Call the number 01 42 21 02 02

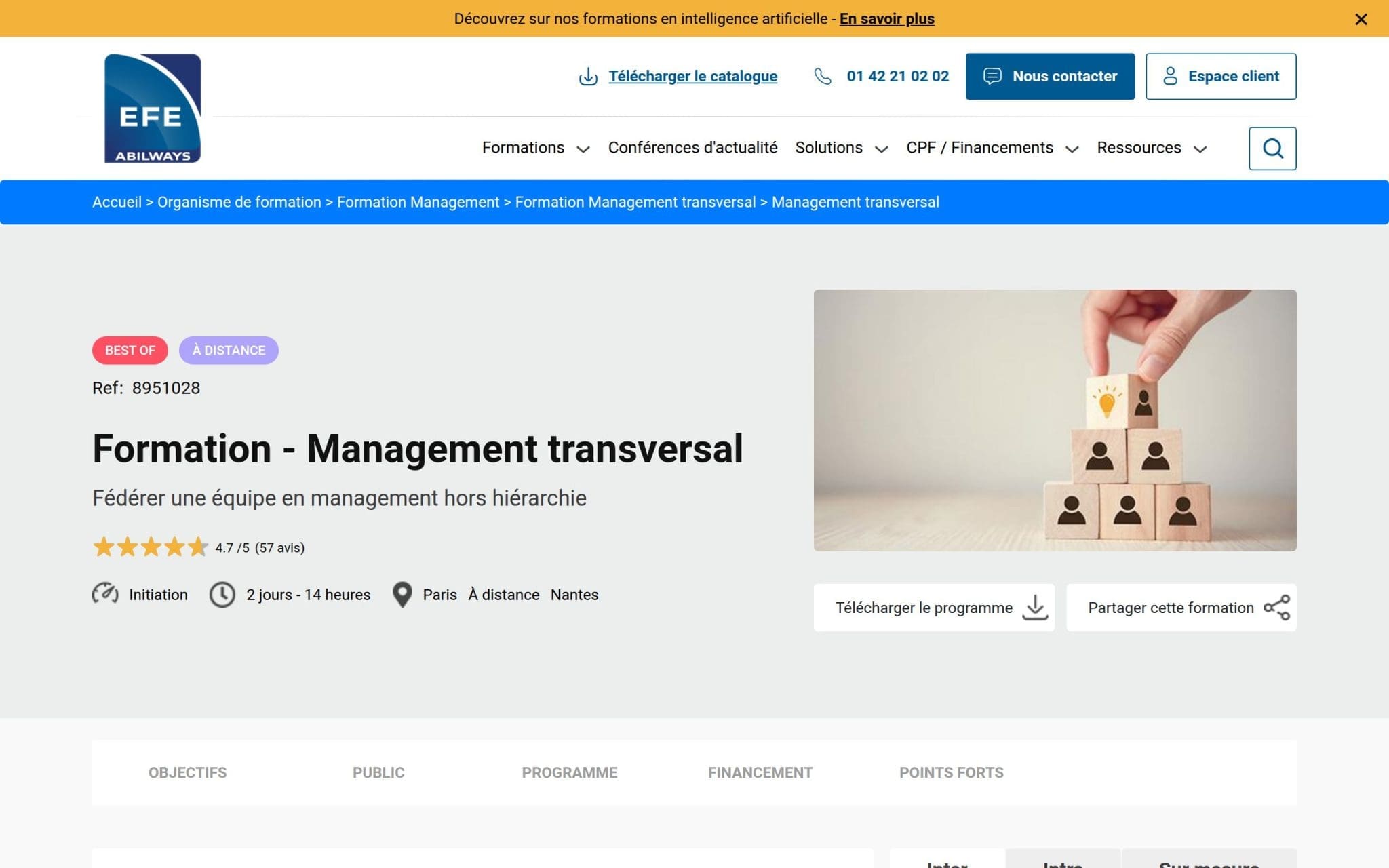pos(897,77)
